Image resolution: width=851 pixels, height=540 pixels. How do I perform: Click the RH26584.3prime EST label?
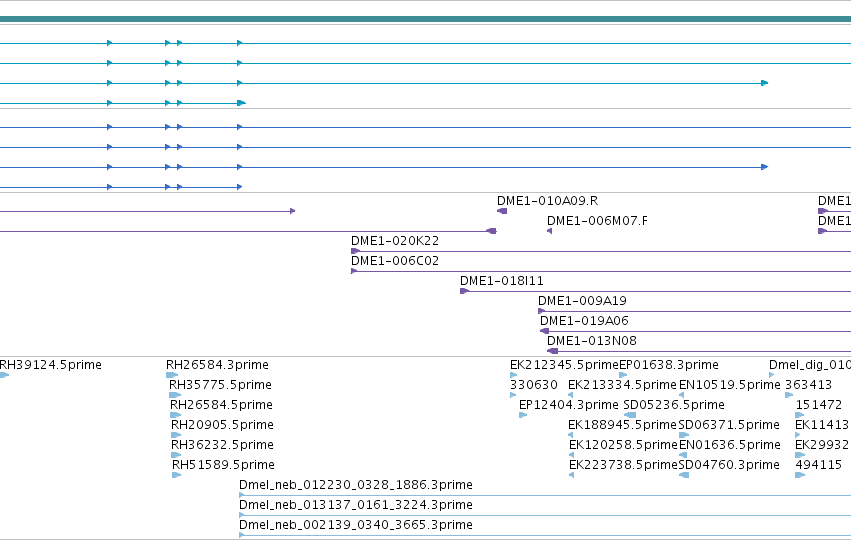pos(217,365)
